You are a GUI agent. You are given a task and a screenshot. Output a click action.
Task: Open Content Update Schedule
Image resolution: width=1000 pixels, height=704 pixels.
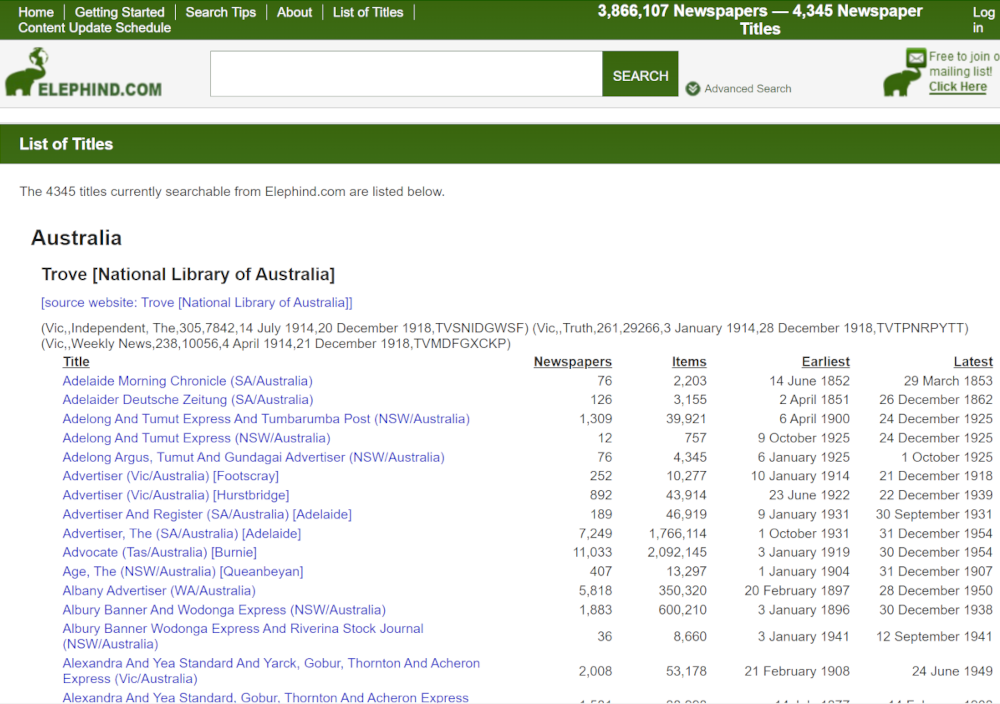click(x=94, y=28)
